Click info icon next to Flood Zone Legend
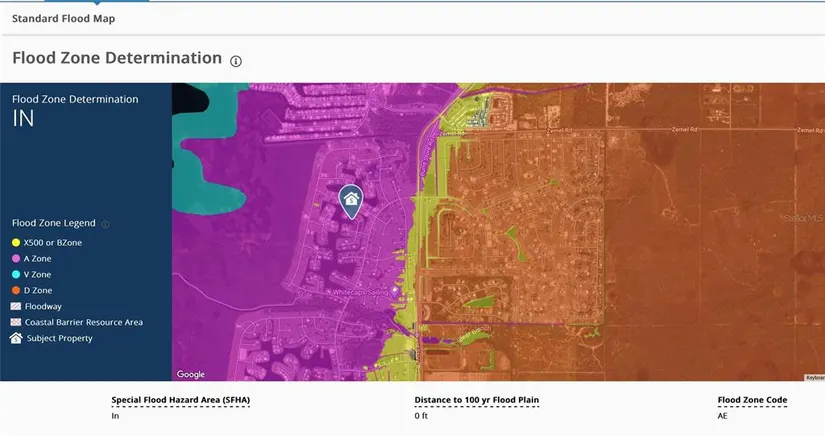 click(x=106, y=225)
